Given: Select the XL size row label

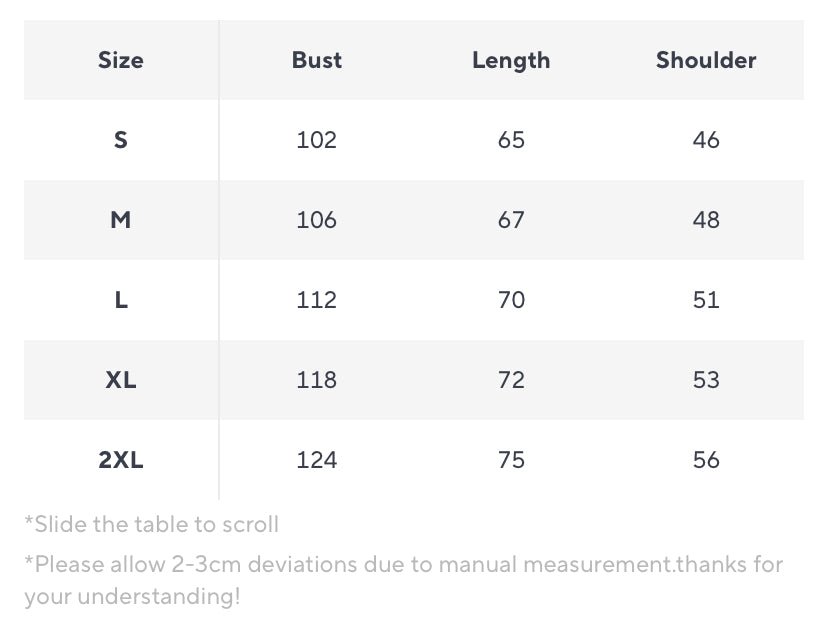Looking at the screenshot, I should [120, 380].
